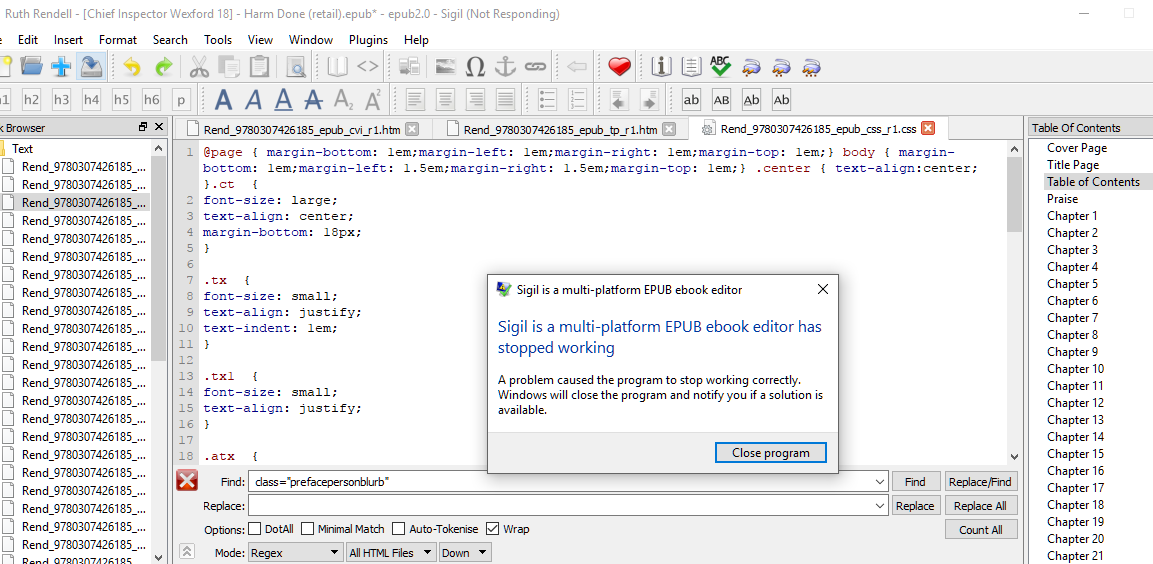Uncheck the Wrap option checkbox
The image size is (1153, 564).
click(493, 529)
